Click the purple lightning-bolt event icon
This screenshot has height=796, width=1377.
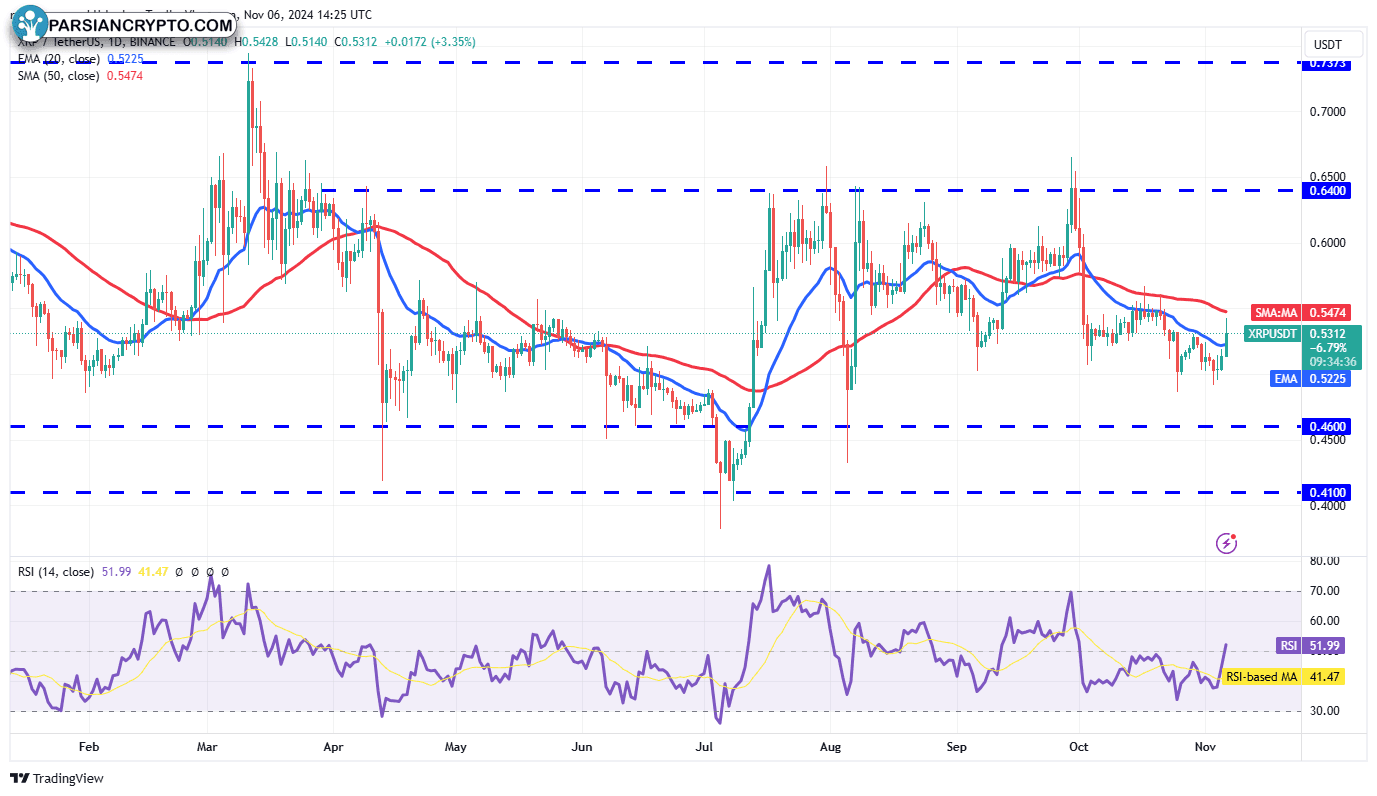tap(1227, 543)
